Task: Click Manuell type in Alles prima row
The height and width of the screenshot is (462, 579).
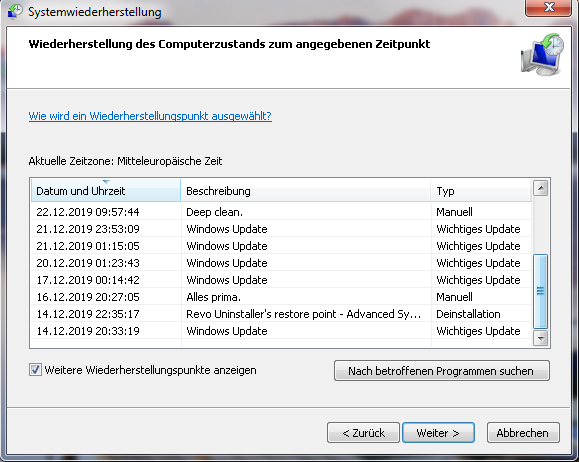Action: coord(454,297)
